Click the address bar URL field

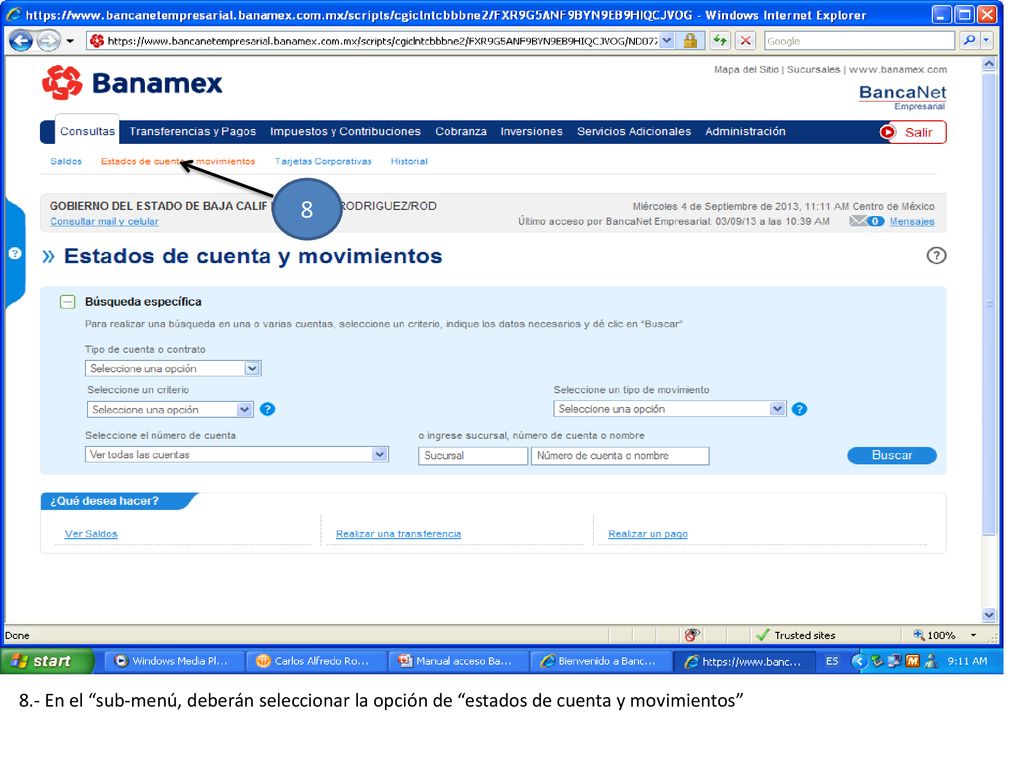coord(381,40)
